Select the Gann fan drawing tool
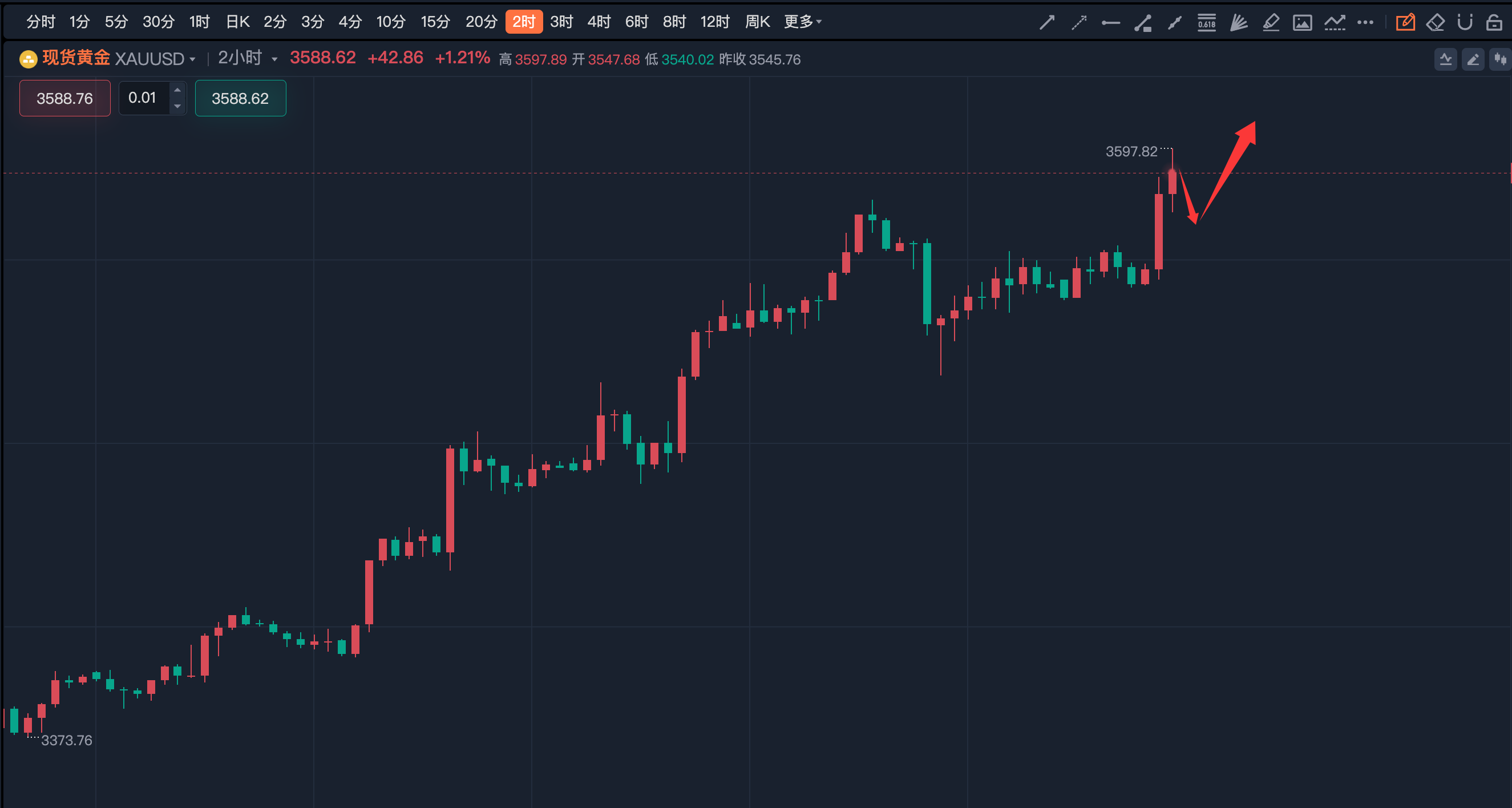The width and height of the screenshot is (1512, 808). tap(1239, 22)
